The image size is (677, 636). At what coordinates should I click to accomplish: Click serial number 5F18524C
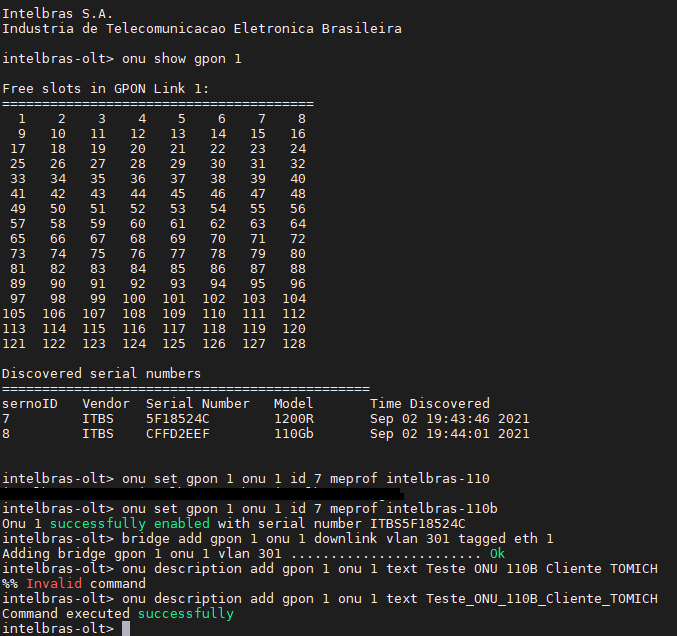(x=177, y=419)
